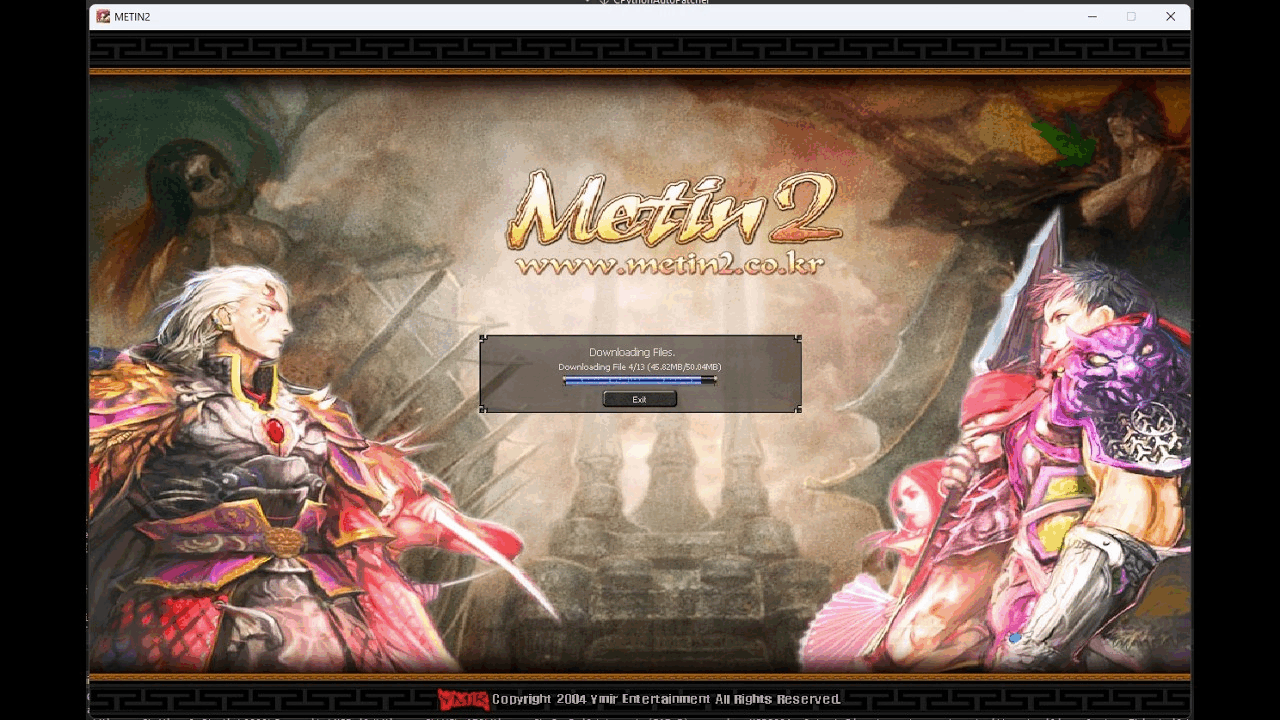The width and height of the screenshot is (1280, 720).
Task: Click the METIN2 app icon in title bar
Action: point(103,16)
